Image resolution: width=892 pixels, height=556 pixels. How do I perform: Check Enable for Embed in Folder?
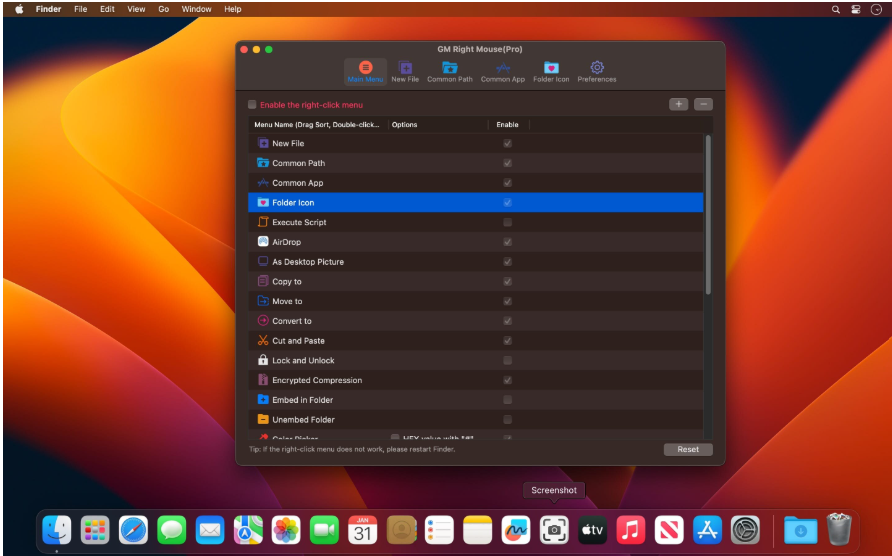click(507, 400)
